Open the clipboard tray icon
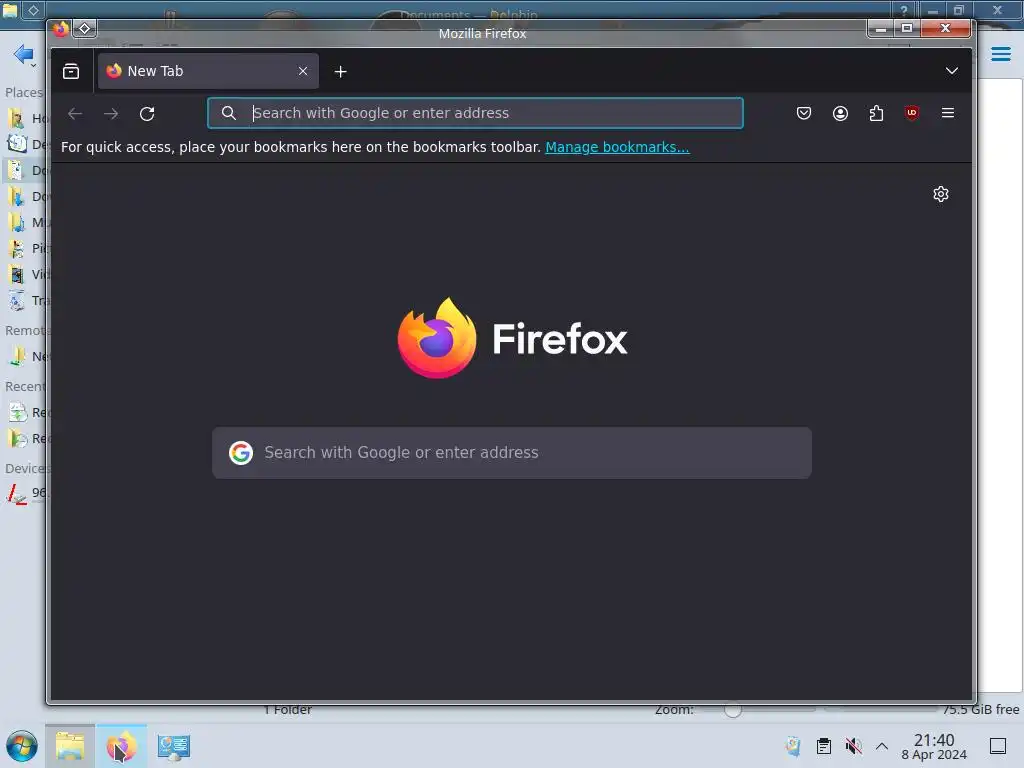 (824, 746)
